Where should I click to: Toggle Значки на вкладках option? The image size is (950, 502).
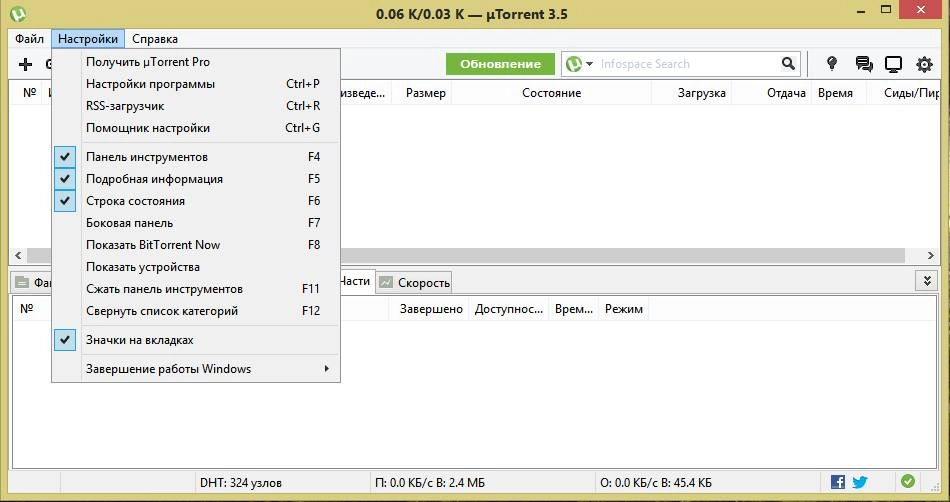tap(196, 340)
